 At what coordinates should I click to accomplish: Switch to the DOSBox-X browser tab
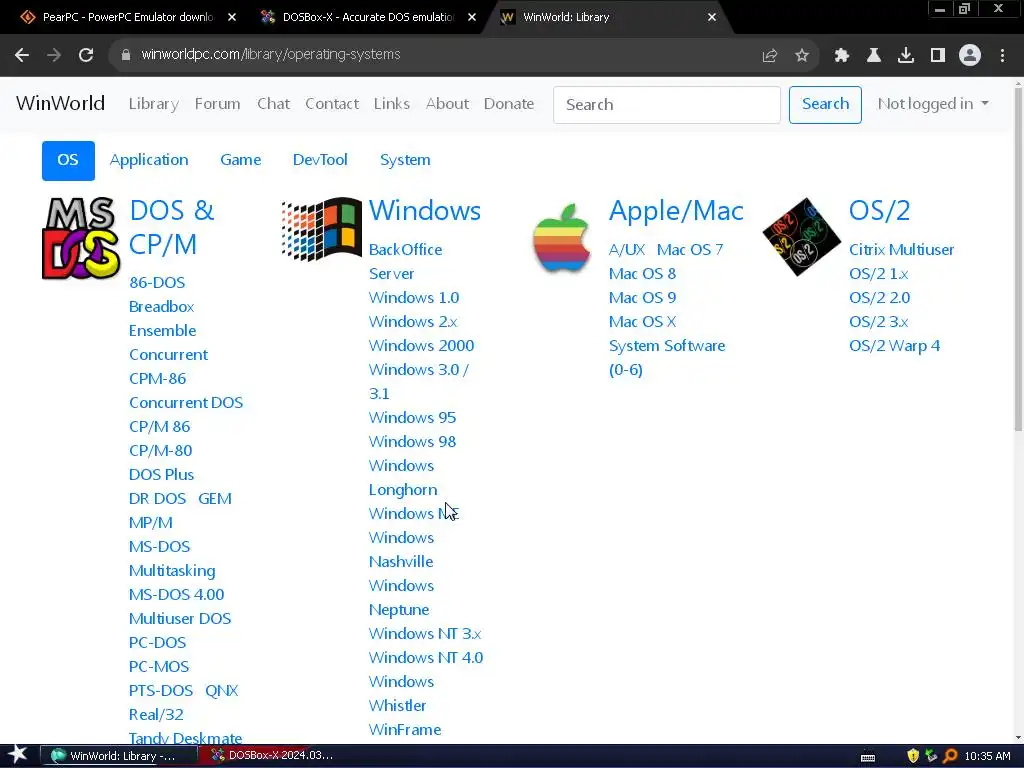(368, 18)
